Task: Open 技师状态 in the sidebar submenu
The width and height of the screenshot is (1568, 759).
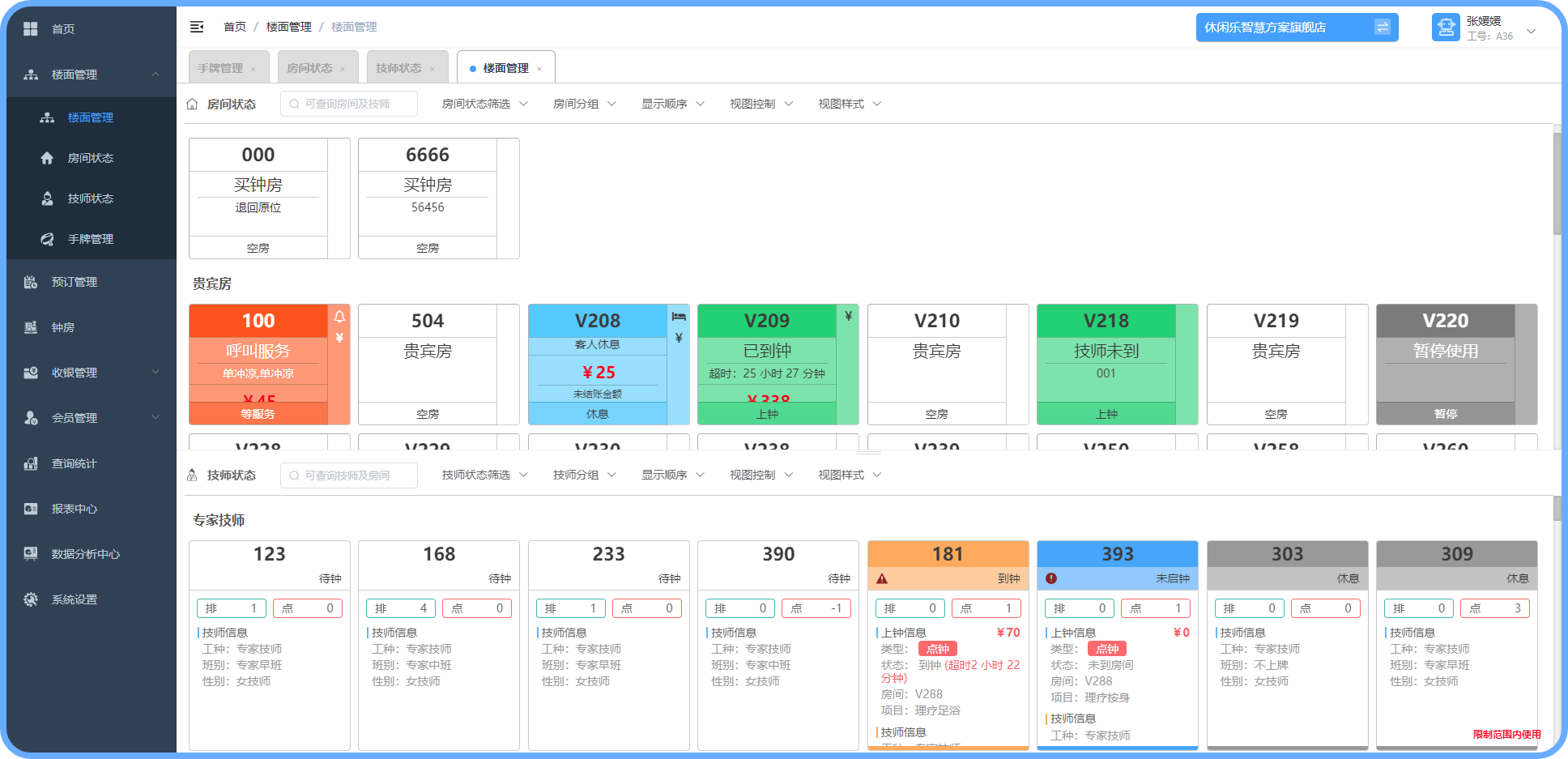Action: (x=91, y=198)
